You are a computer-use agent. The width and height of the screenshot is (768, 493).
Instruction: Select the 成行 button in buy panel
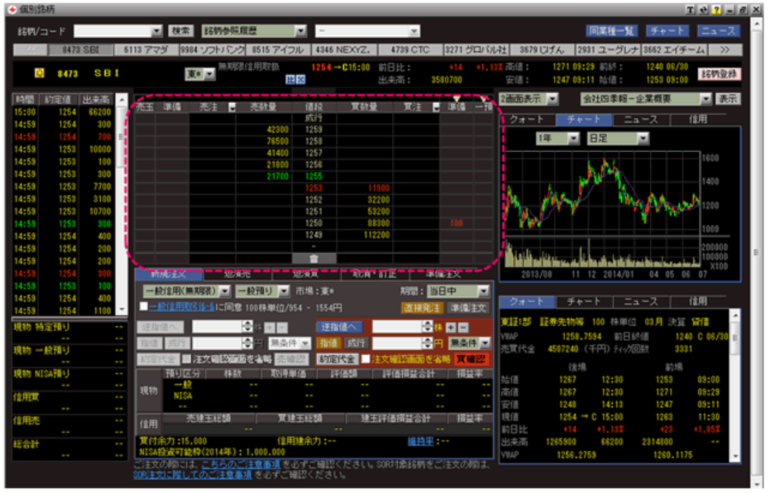pos(356,343)
